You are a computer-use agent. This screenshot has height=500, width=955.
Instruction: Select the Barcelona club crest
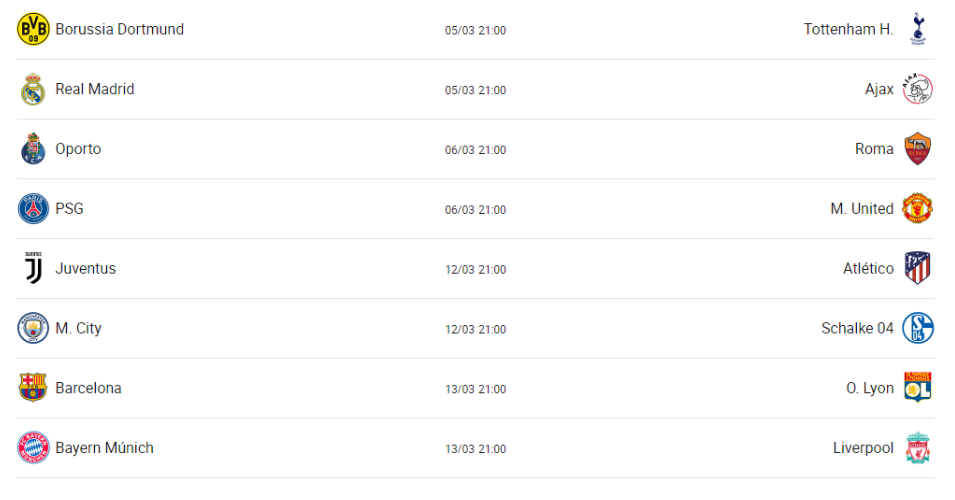[x=33, y=388]
